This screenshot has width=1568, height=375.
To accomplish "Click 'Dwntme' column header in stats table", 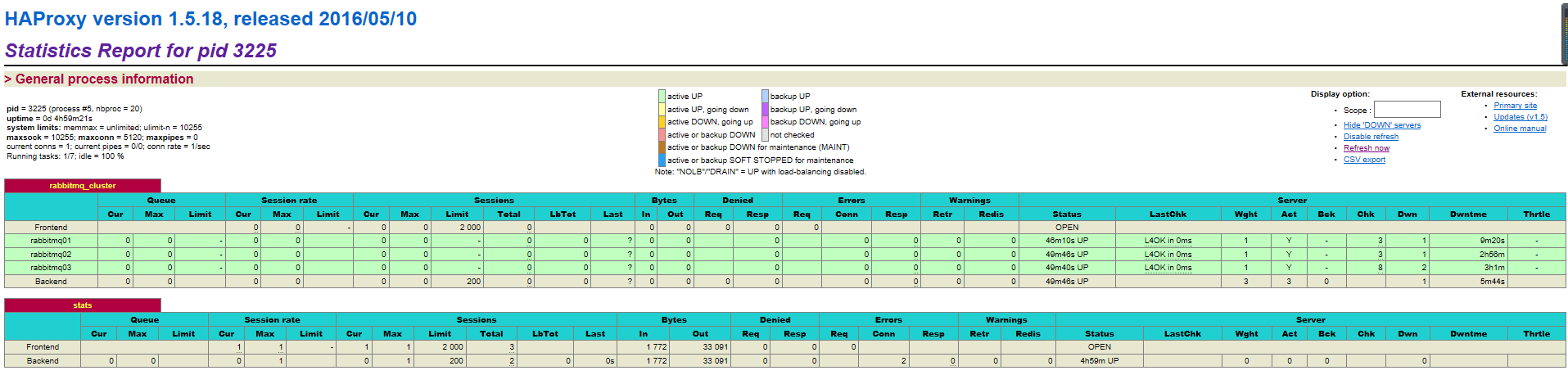I will point(1468,334).
